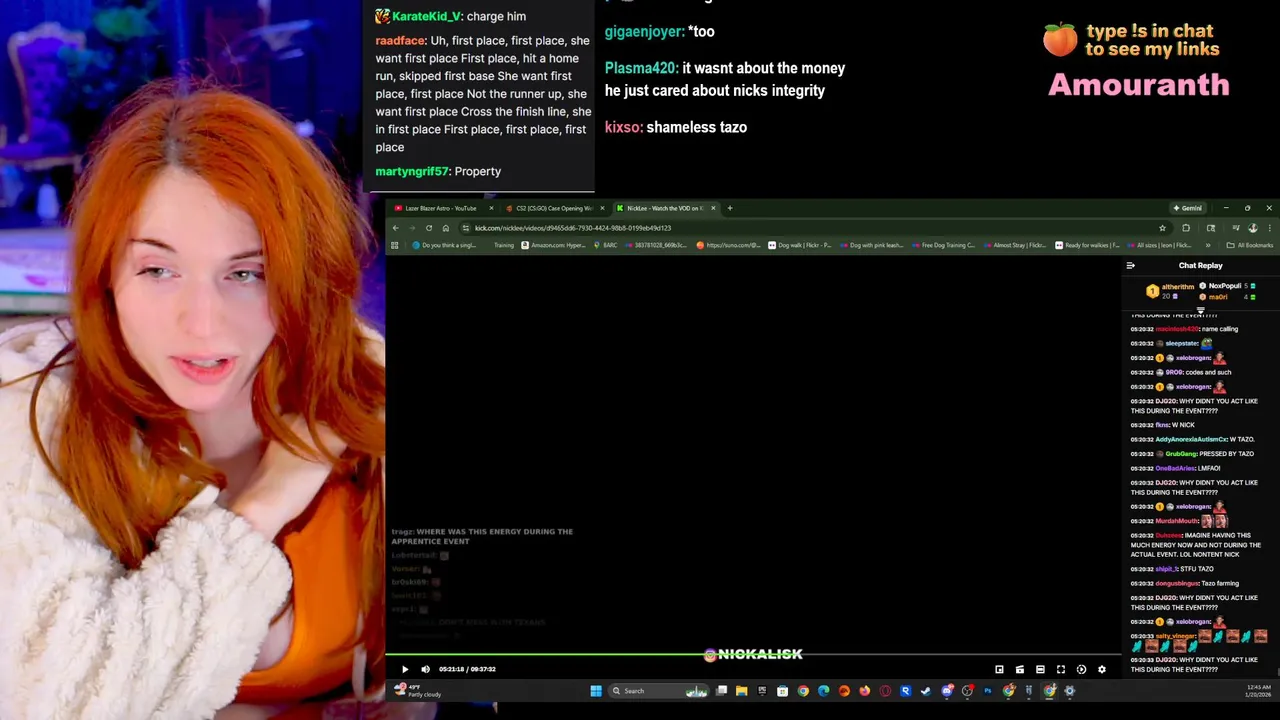This screenshot has width=1280, height=720.
Task: Open the weather widget showing Partly cloudy
Action: click(x=418, y=690)
